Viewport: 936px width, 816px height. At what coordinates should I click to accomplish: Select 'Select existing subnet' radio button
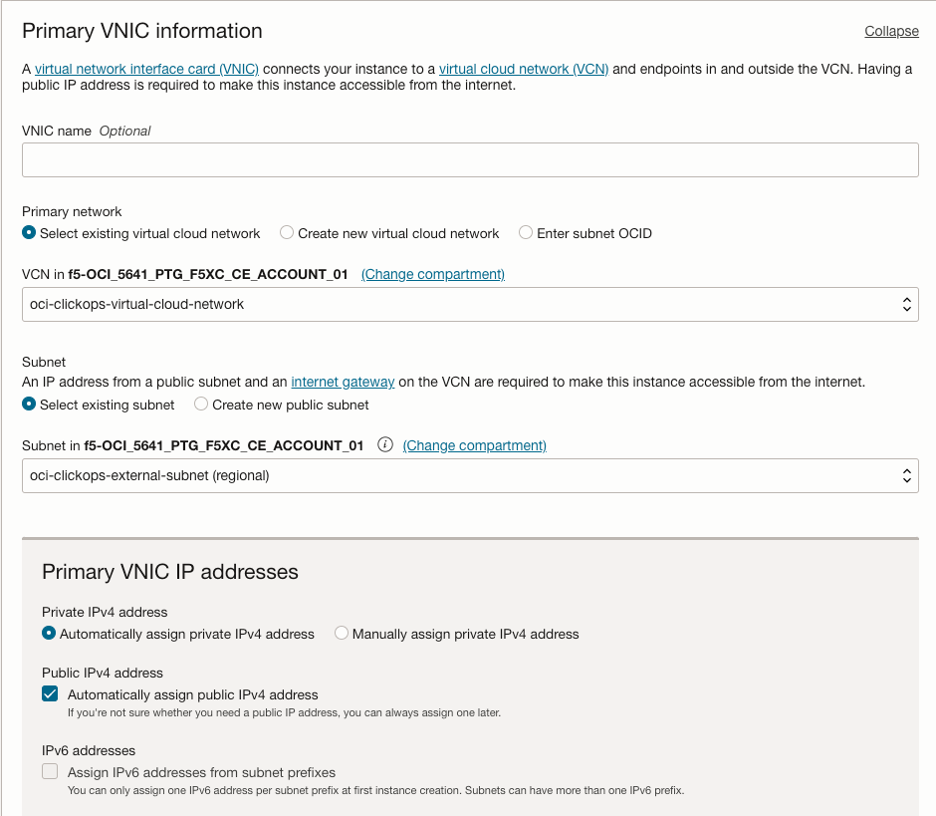pos(30,405)
